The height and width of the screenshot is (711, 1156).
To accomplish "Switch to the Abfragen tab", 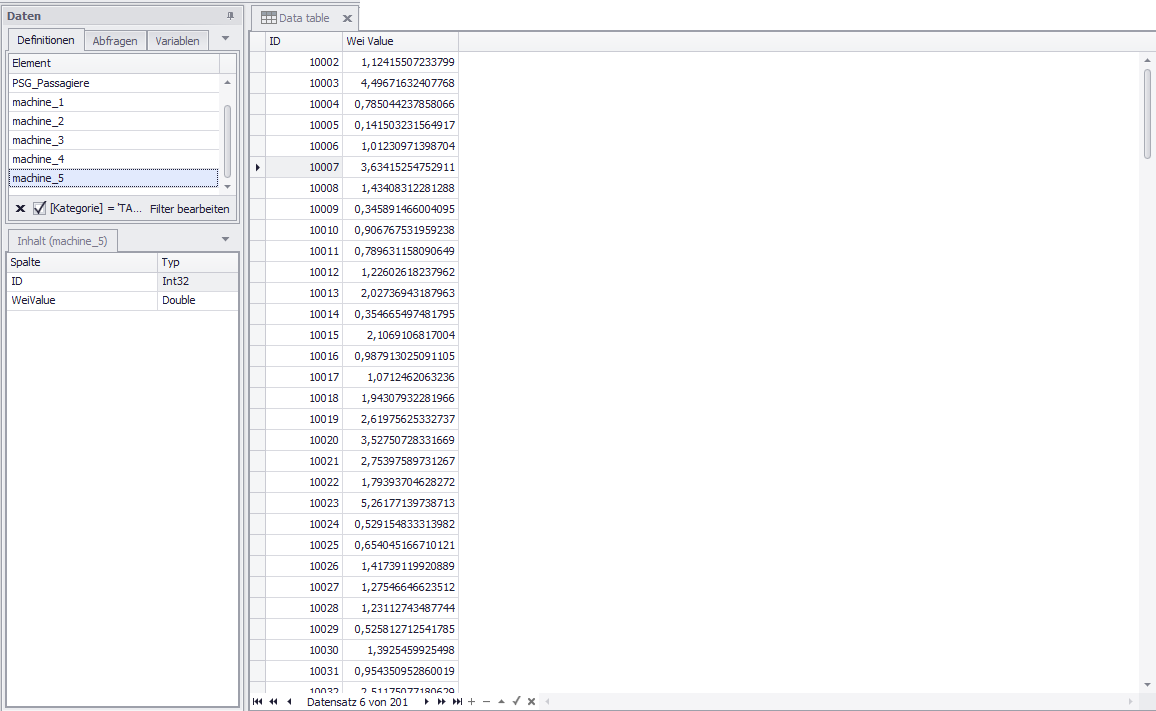I will click(115, 41).
